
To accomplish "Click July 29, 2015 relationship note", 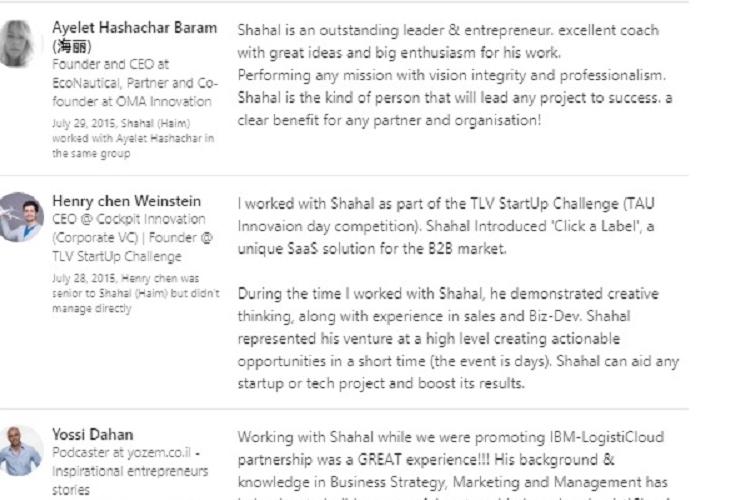I will tap(133, 138).
